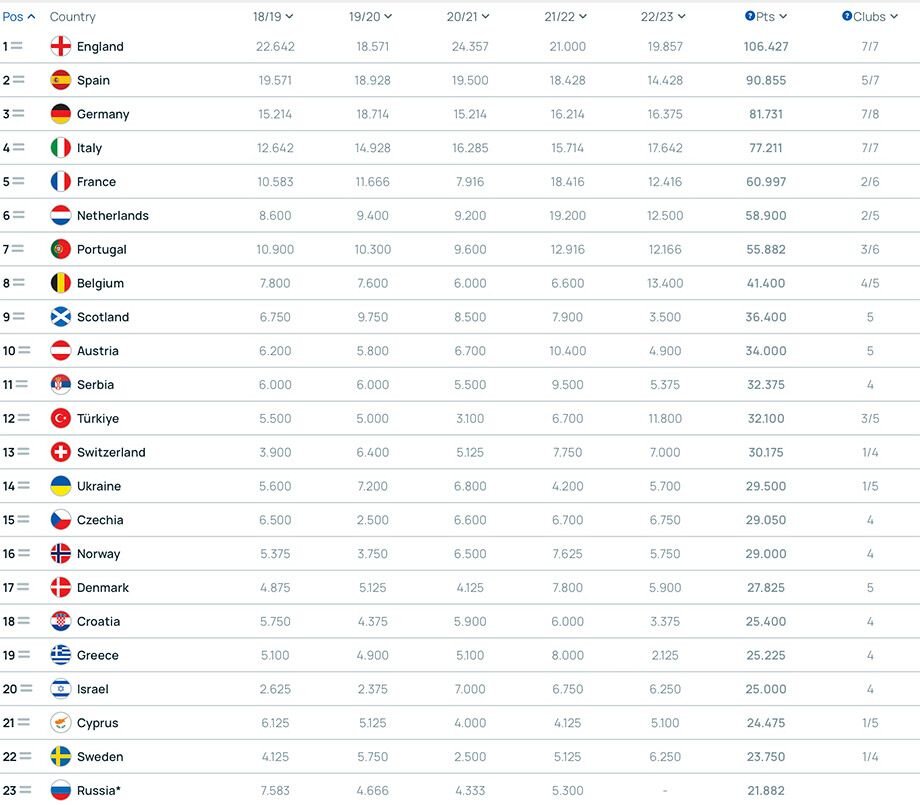Click the Cyprus flag icon
The width and height of the screenshot is (920, 805).
click(60, 723)
